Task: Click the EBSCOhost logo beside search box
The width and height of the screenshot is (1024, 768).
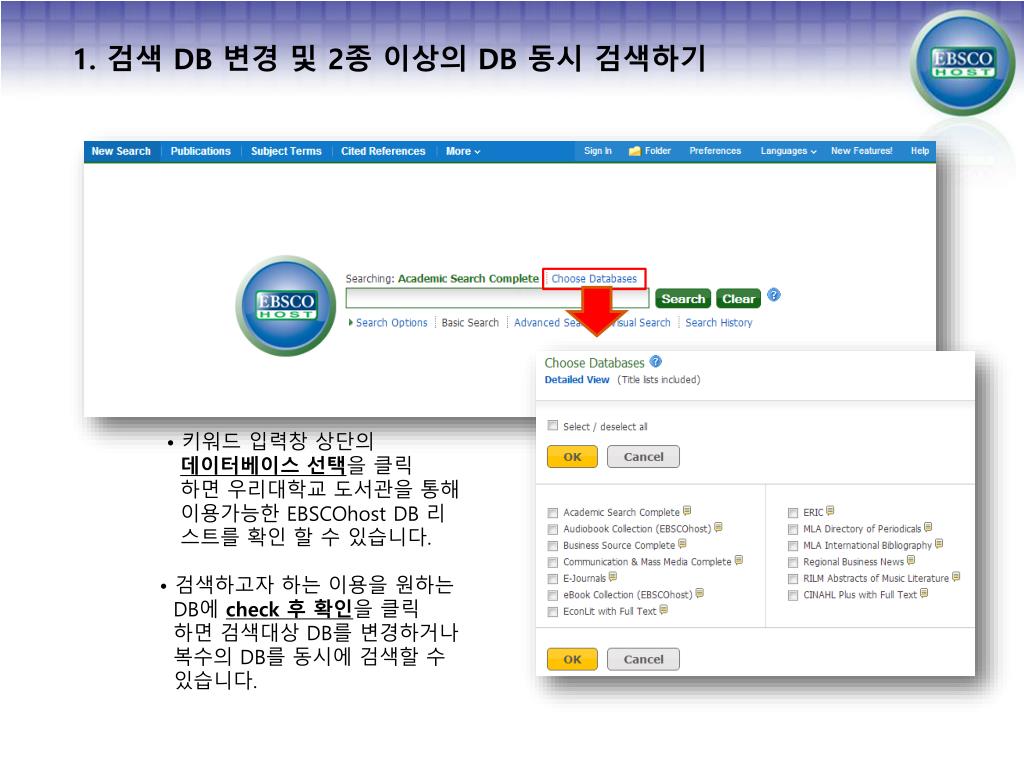Action: (x=286, y=306)
